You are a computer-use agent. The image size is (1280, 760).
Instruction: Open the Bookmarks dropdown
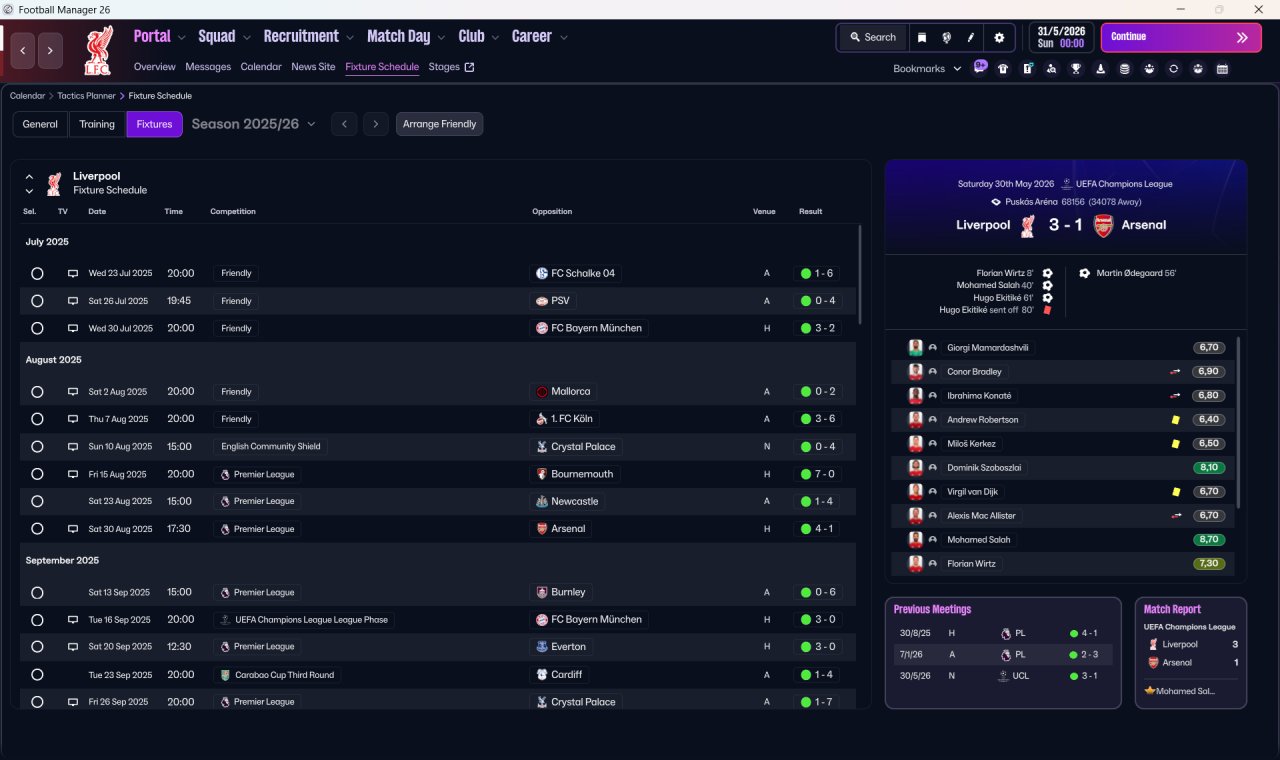pyautogui.click(x=928, y=68)
